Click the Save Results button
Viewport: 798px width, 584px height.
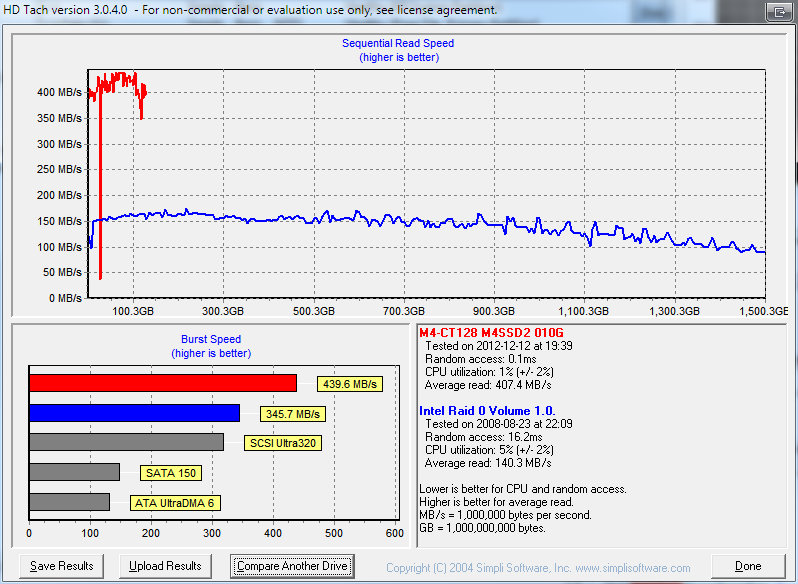pos(61,566)
